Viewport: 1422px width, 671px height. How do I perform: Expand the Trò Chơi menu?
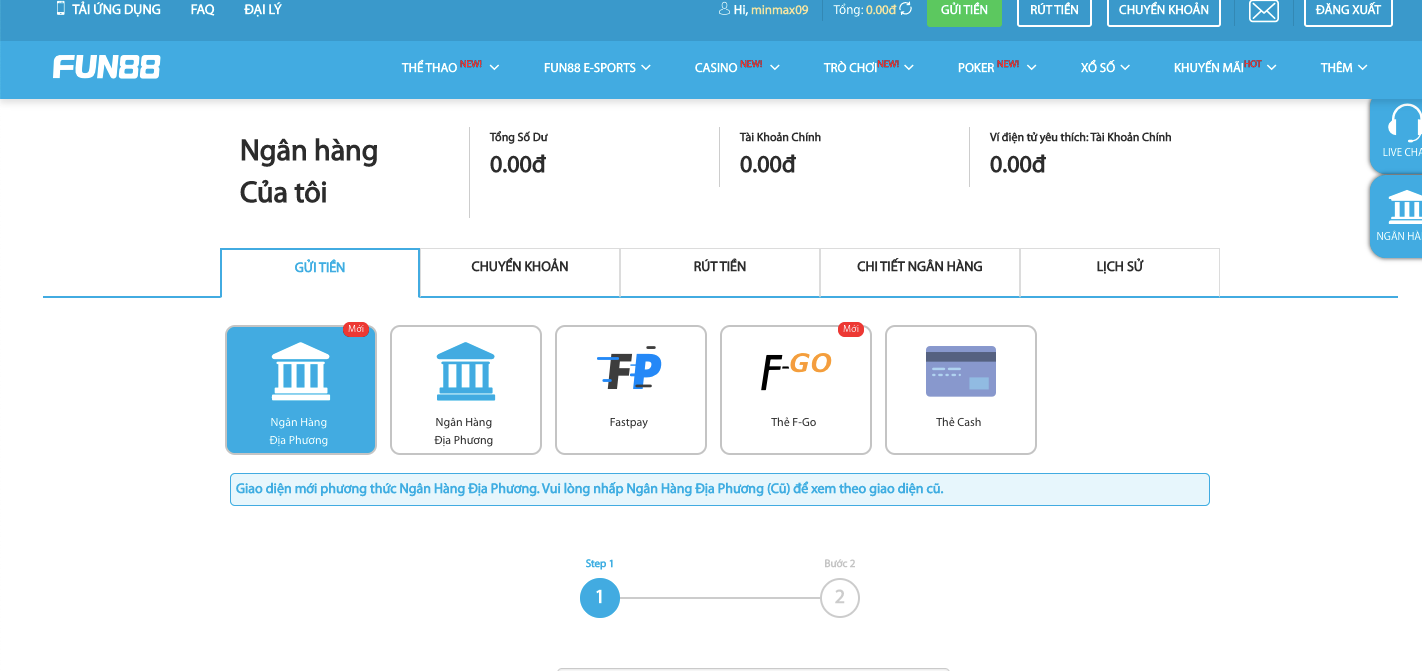(x=868, y=68)
